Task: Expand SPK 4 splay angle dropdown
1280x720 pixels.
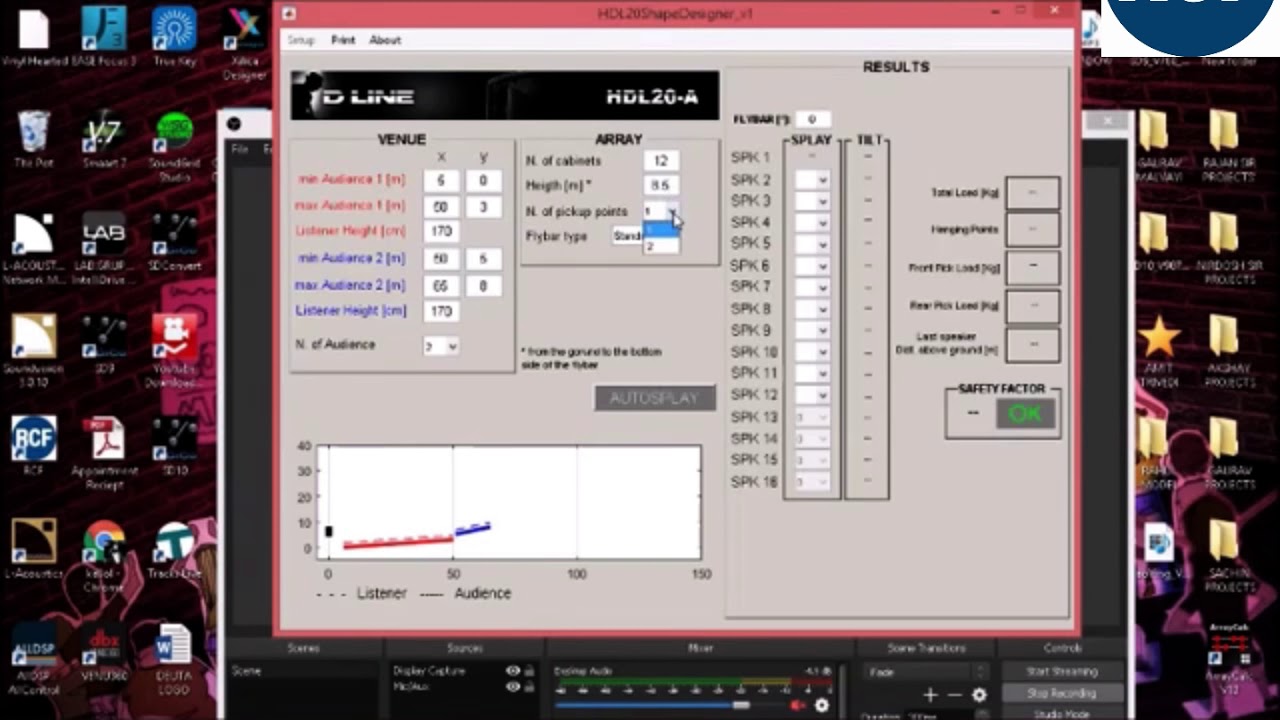Action: tap(812, 223)
